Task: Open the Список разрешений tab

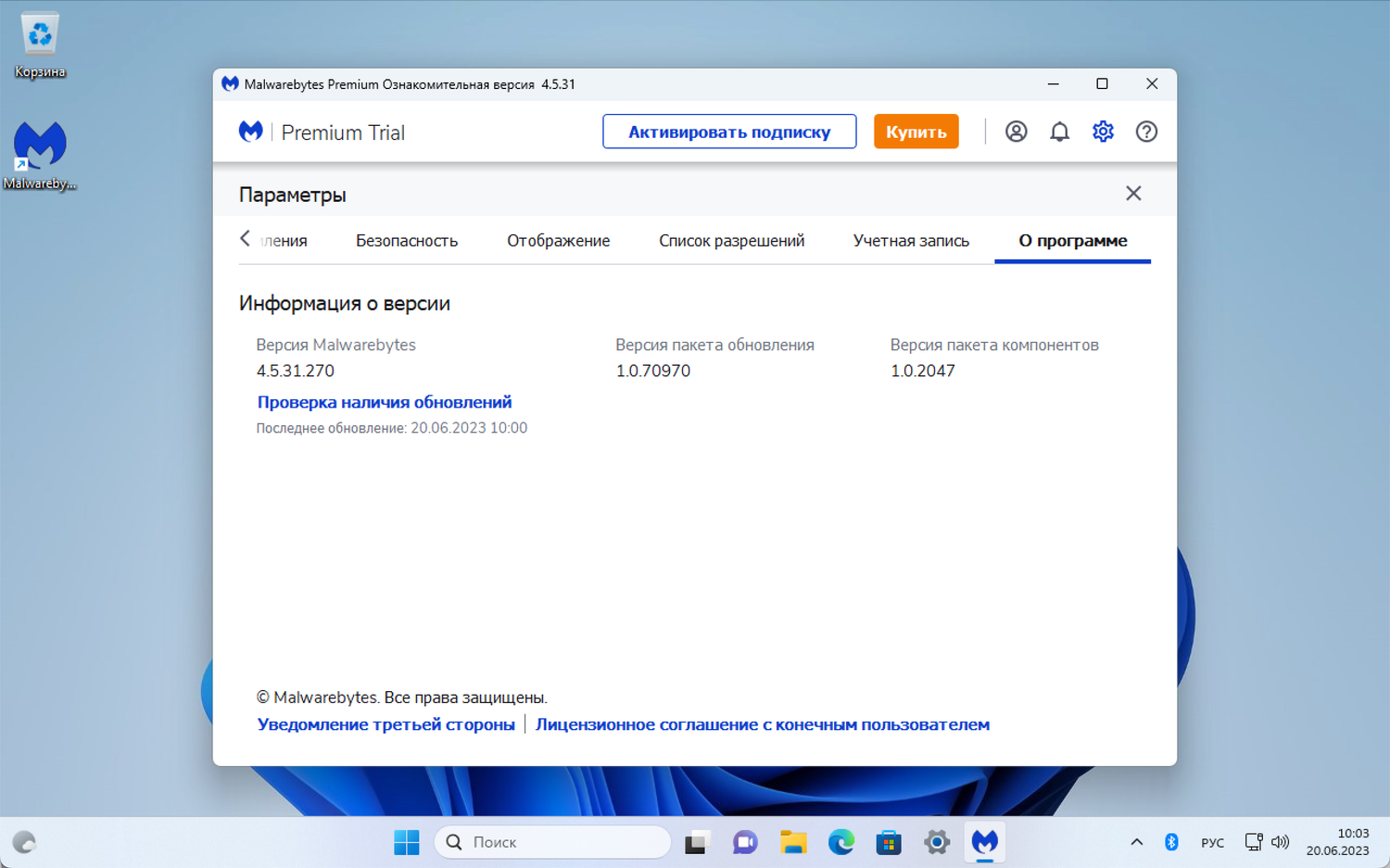Action: (731, 241)
